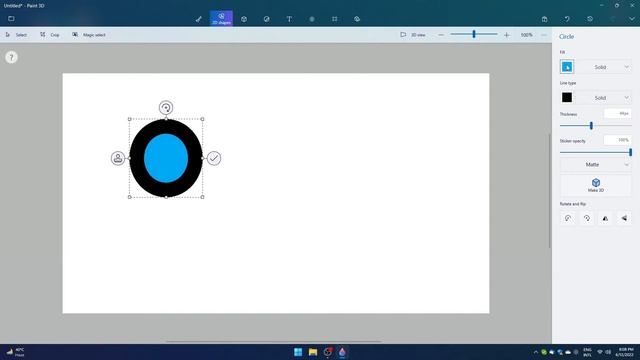
Task: Switch the ENG input language
Action: pyautogui.click(x=587, y=352)
